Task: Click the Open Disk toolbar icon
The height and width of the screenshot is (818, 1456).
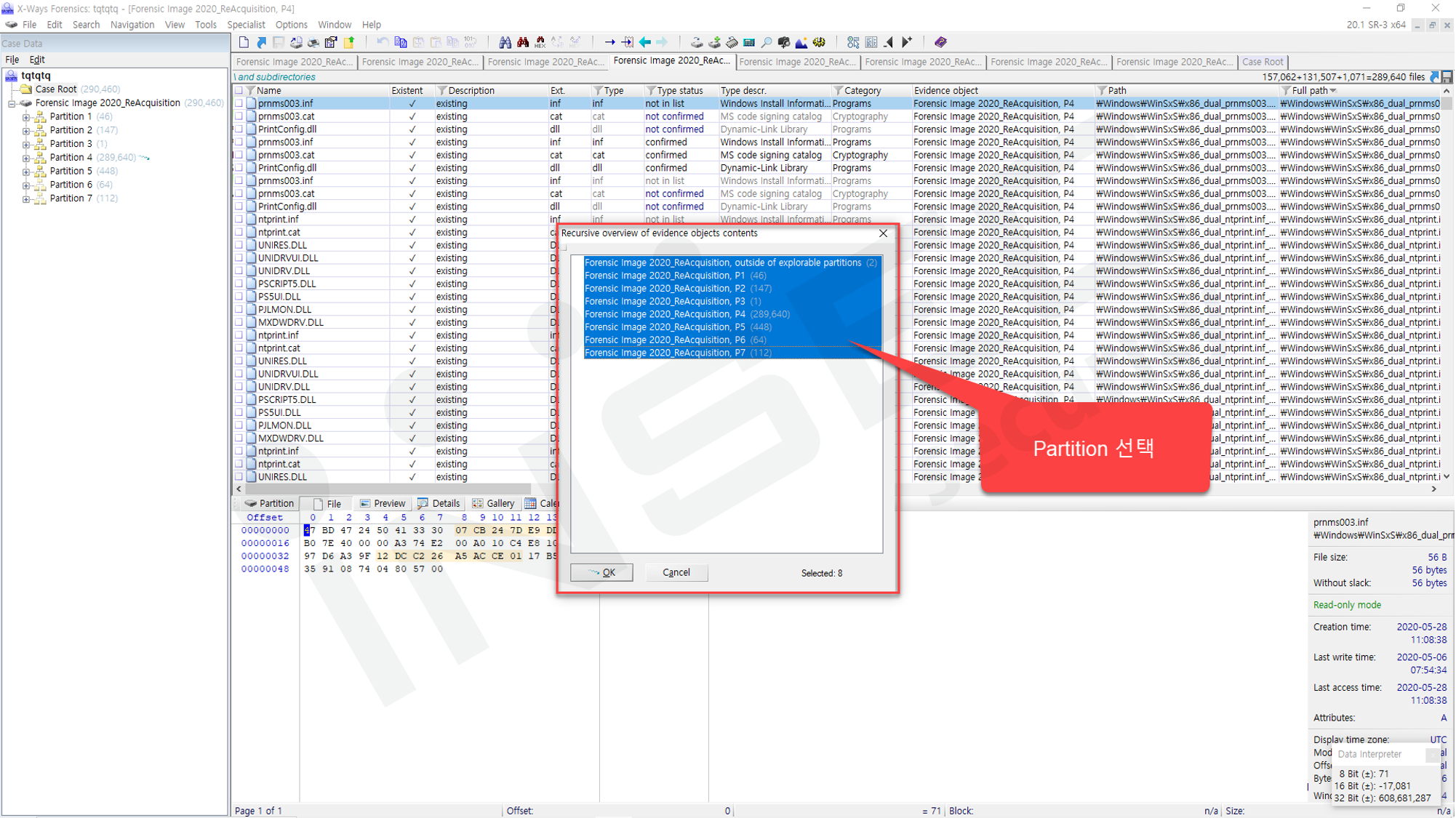Action: click(x=697, y=42)
